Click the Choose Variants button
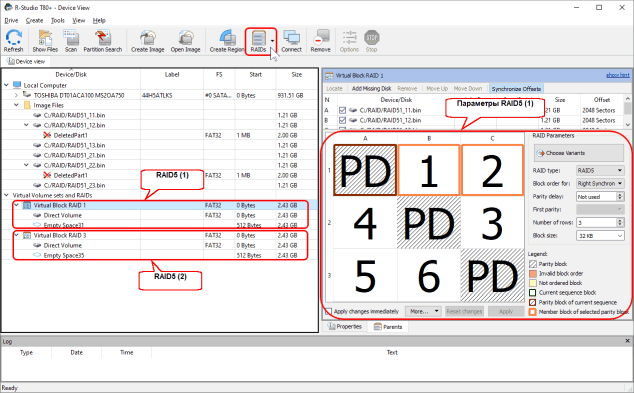Viewport: 634px width, 393px height. click(x=579, y=153)
